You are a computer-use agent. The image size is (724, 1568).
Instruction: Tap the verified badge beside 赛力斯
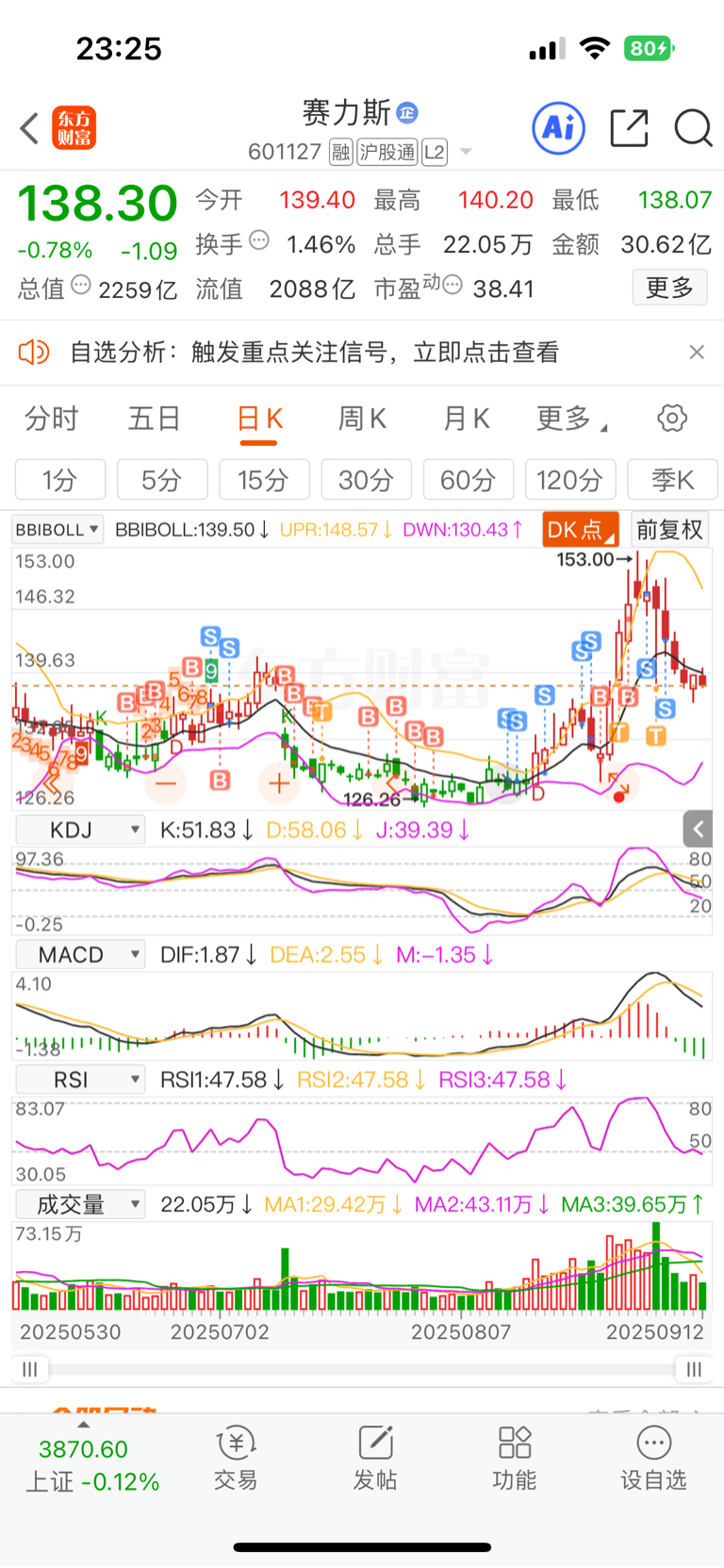tap(407, 112)
